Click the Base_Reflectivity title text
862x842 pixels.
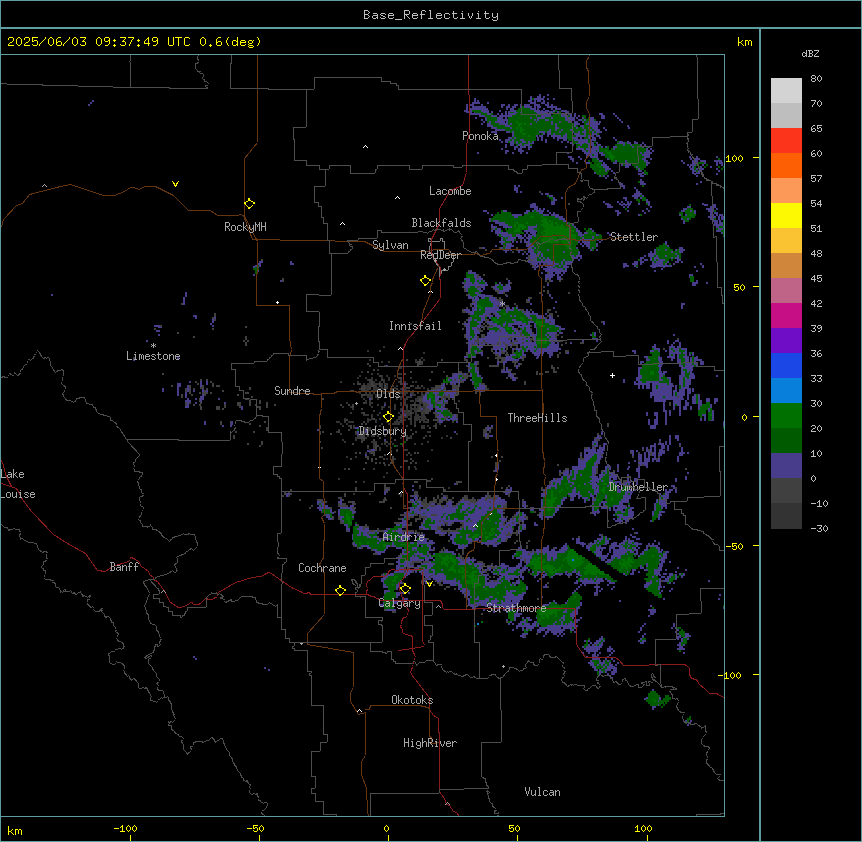tap(431, 15)
